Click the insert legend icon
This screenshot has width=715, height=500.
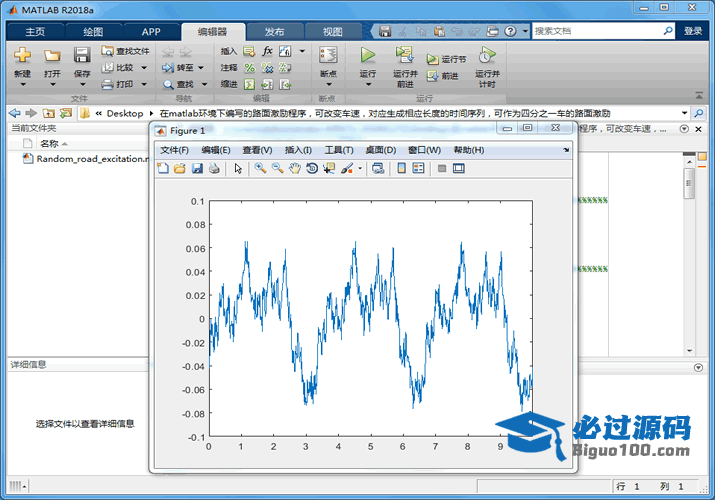click(418, 169)
